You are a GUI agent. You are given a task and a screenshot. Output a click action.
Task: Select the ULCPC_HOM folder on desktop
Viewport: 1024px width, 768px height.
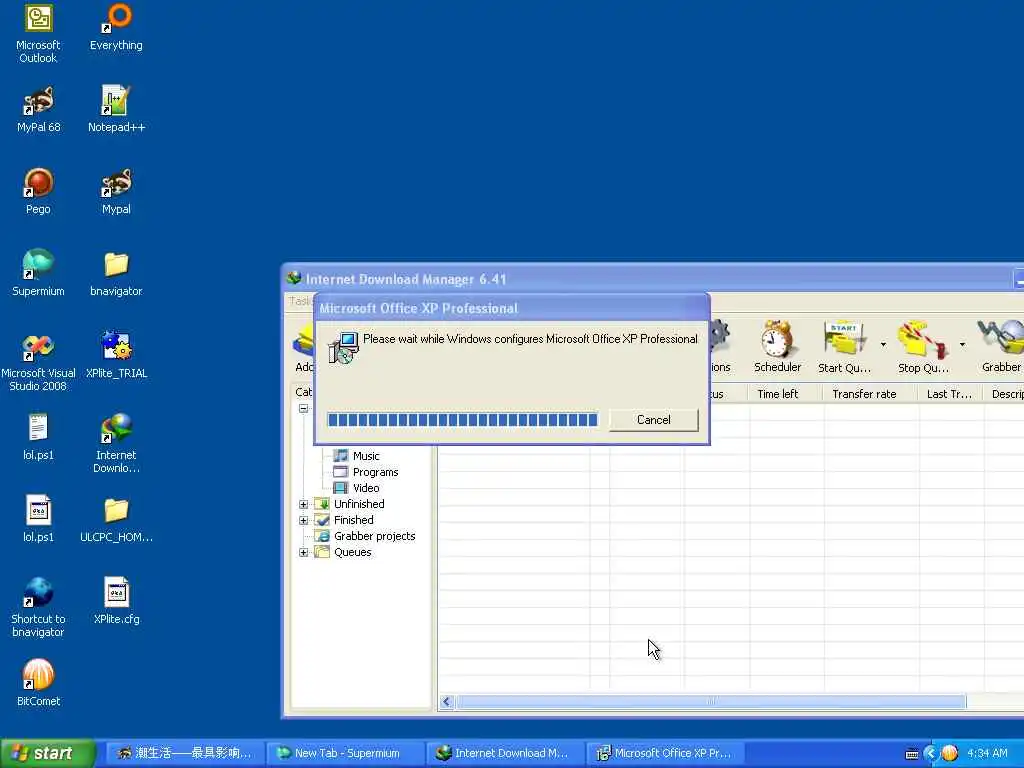click(x=116, y=520)
